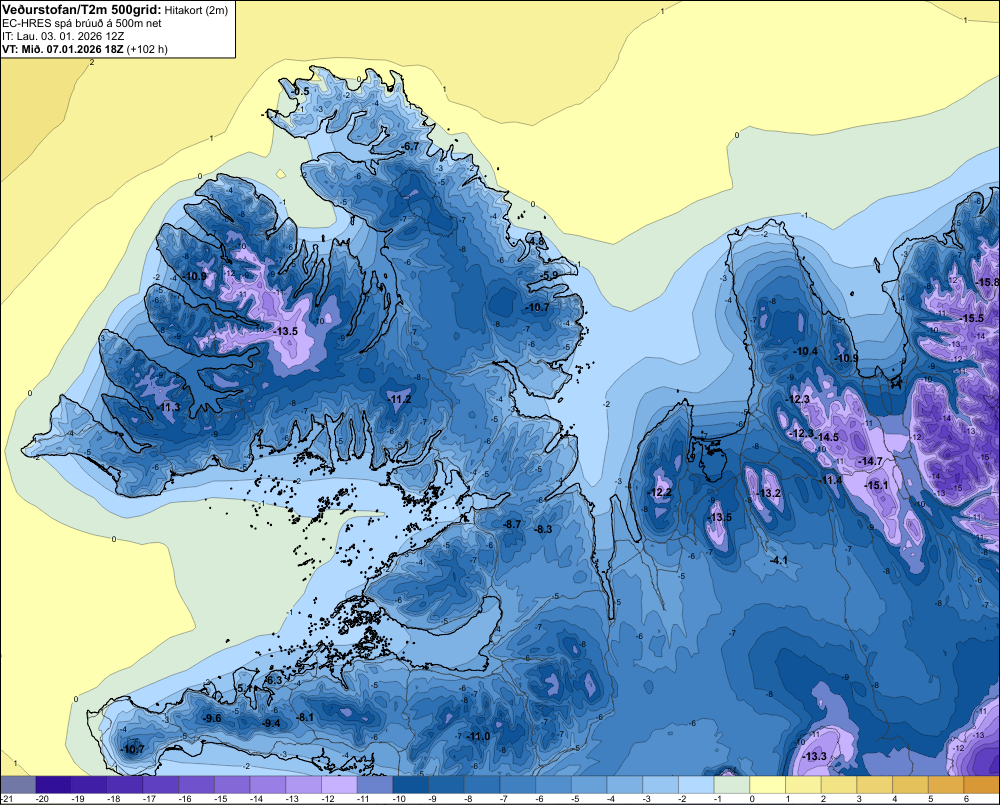Viewport: 1000px width, 805px height.
Task: Click the '-5.9' temperature value
Action: 550,276
